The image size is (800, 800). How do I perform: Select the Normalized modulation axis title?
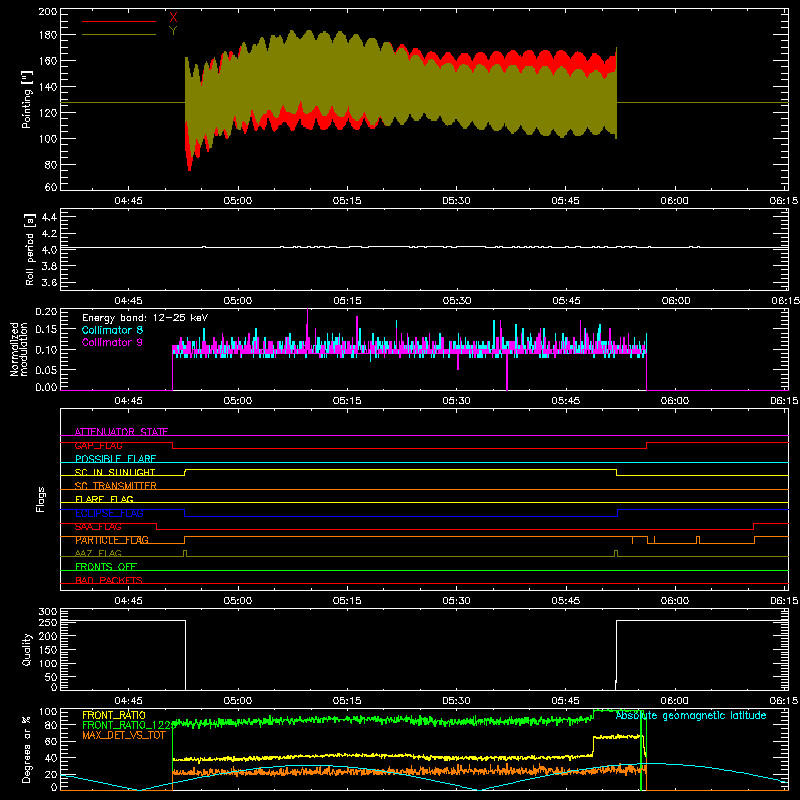pos(20,349)
